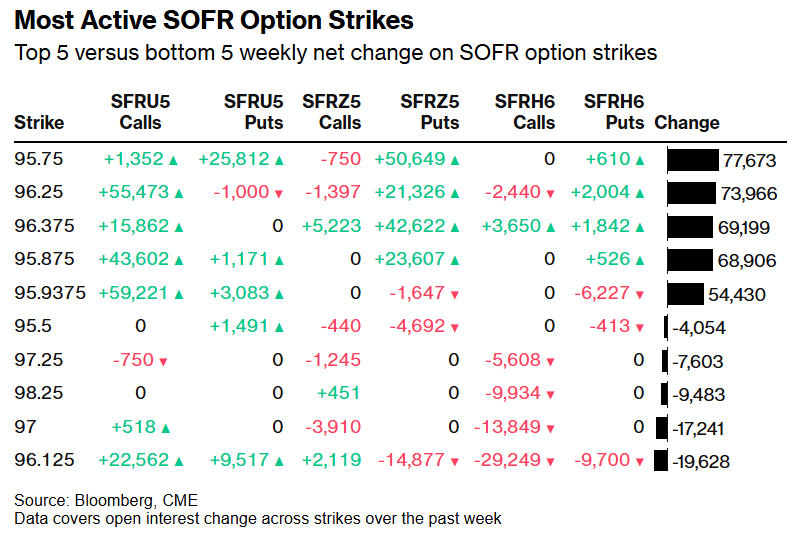
Task: Click the up arrow beside +3,650
Action: [x=550, y=227]
